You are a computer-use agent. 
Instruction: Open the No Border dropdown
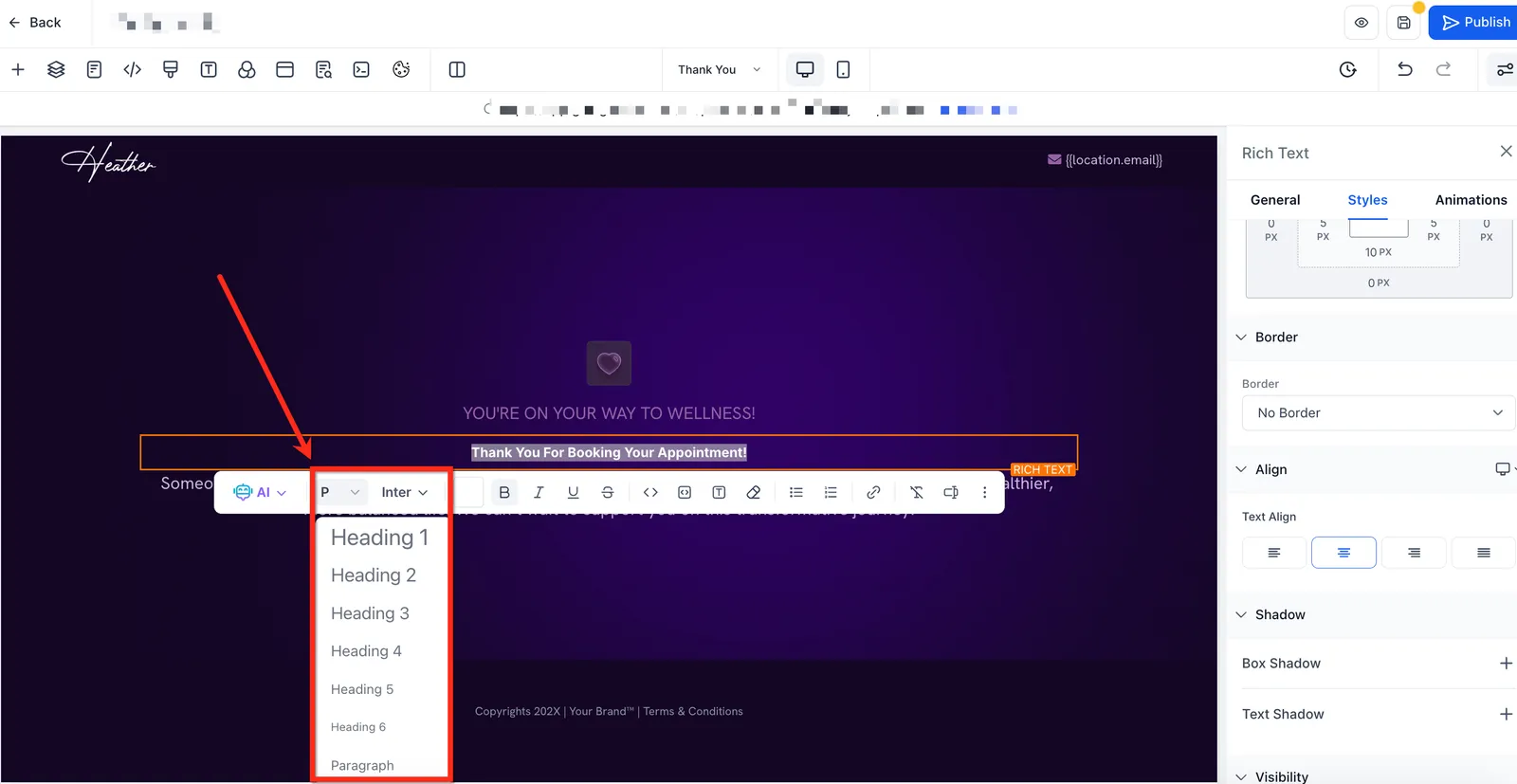1379,413
